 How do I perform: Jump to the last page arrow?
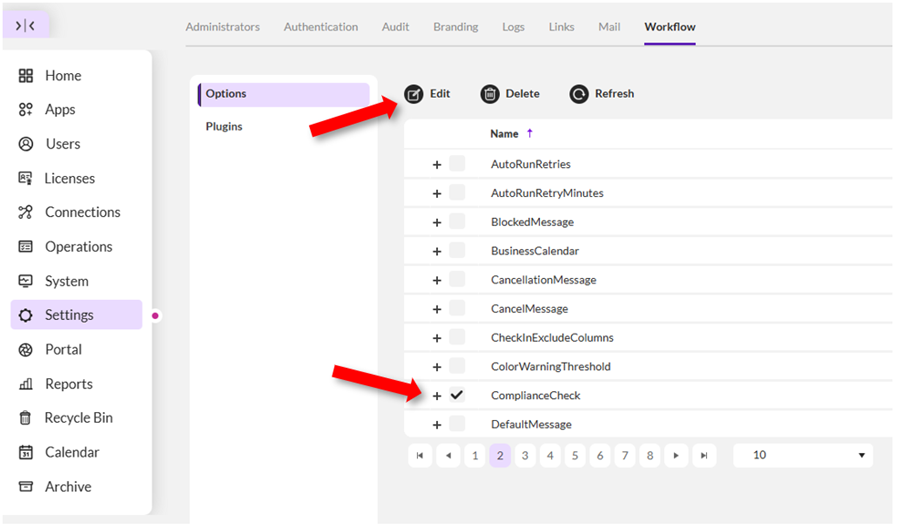(704, 456)
